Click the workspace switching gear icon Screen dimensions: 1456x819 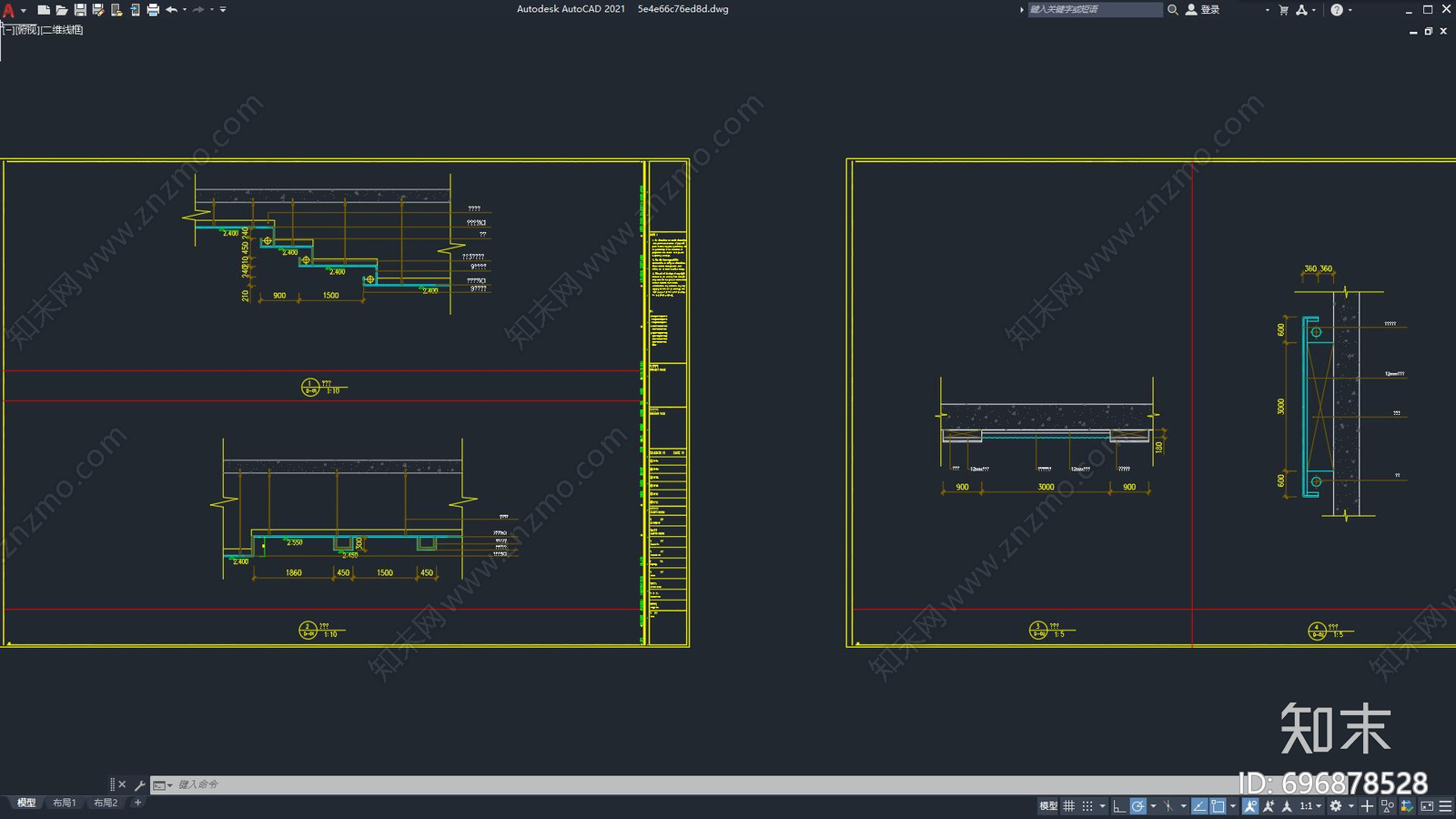(1336, 806)
